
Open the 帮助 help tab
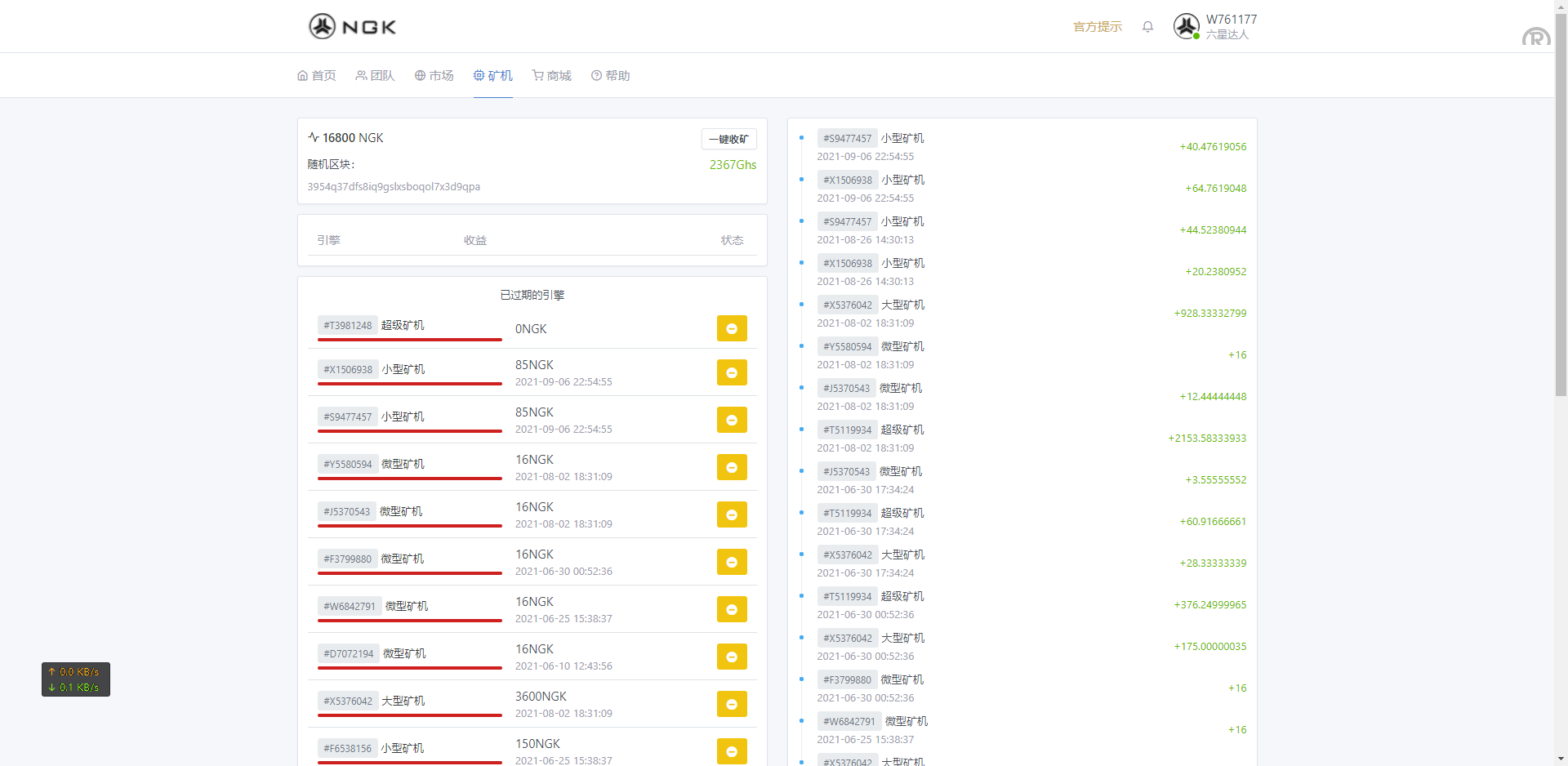pyautogui.click(x=611, y=76)
